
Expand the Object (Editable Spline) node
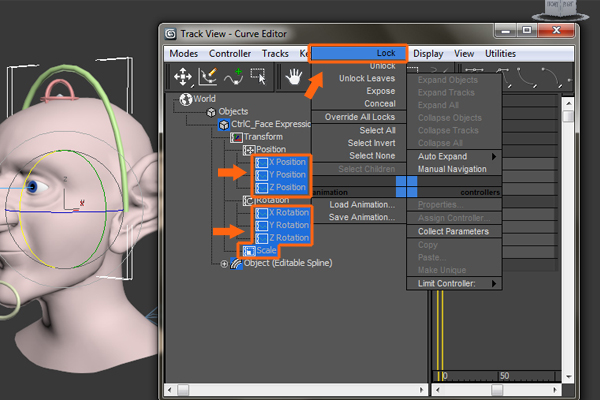pos(224,264)
